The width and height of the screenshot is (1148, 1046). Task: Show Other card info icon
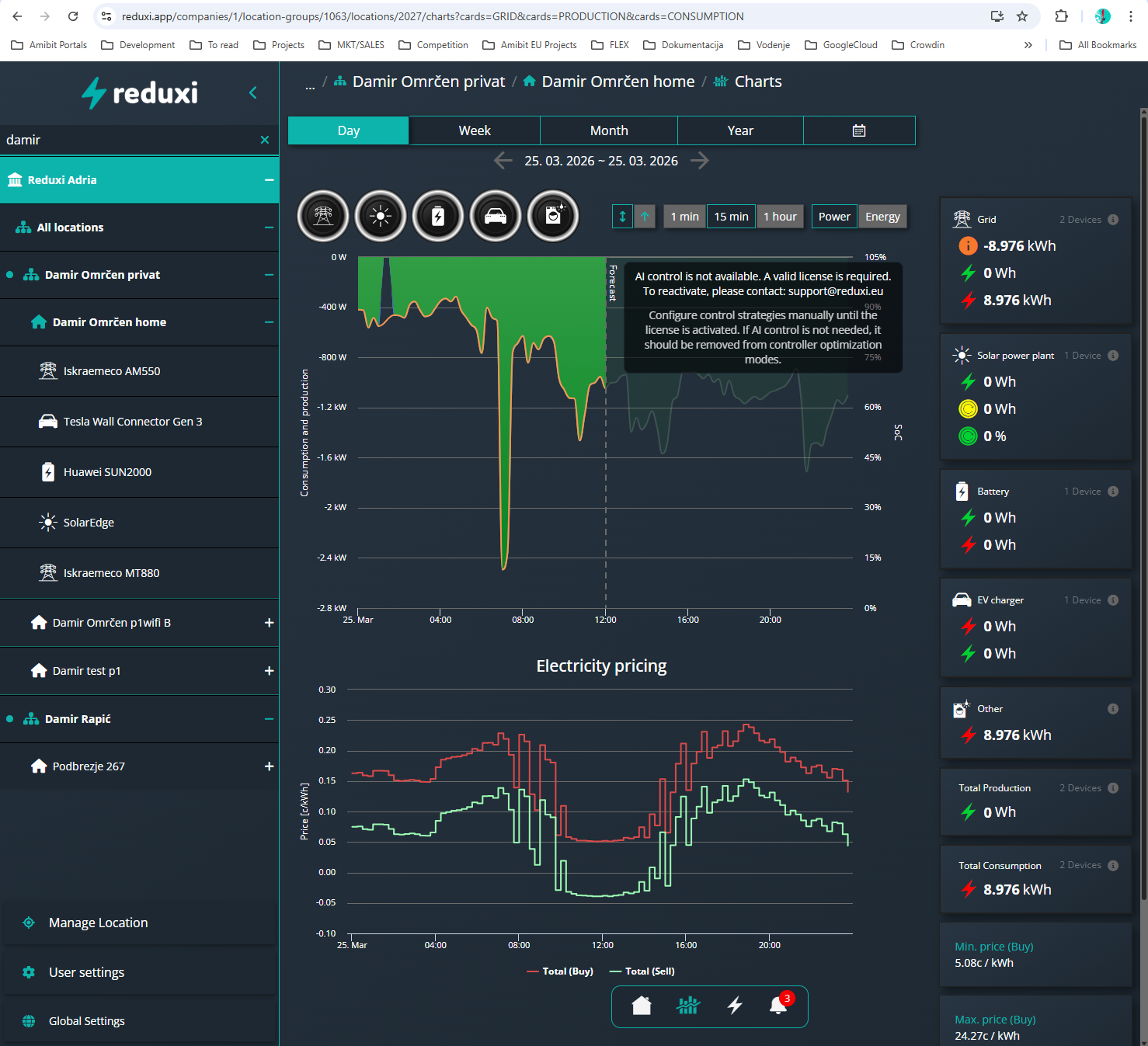click(x=1113, y=709)
